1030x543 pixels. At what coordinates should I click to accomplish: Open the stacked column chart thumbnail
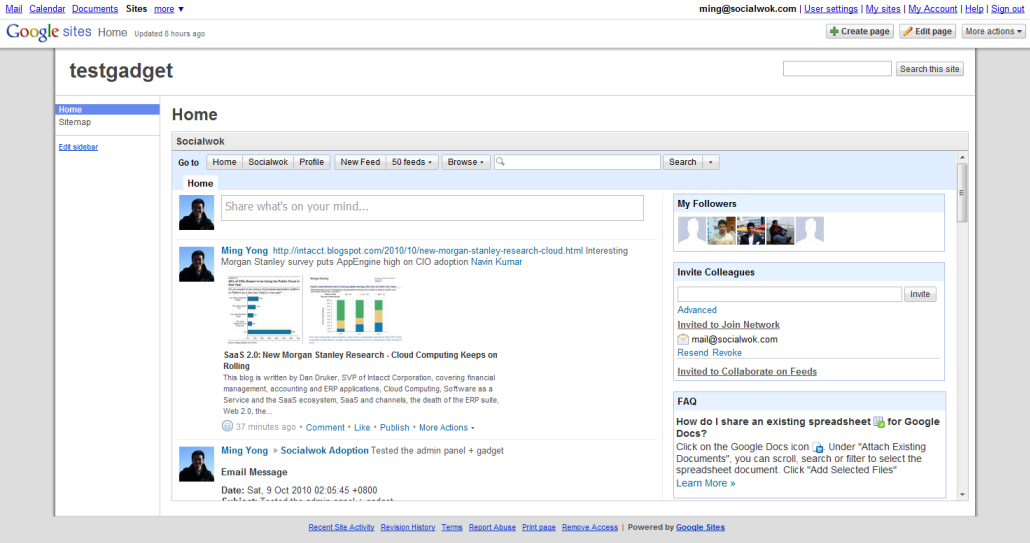[x=355, y=309]
